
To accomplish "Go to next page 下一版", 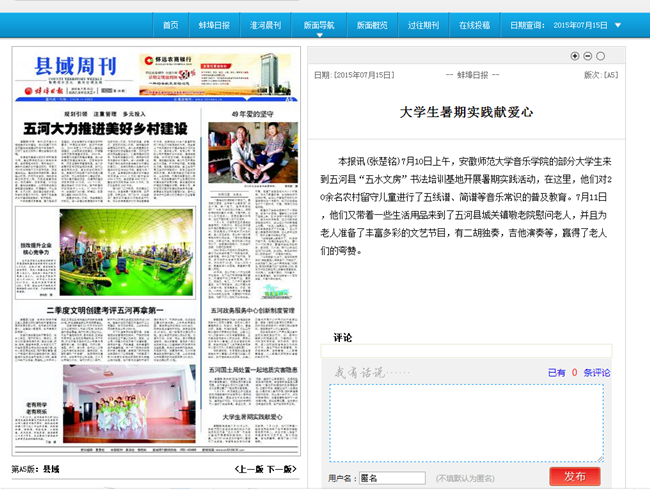I will pos(281,469).
